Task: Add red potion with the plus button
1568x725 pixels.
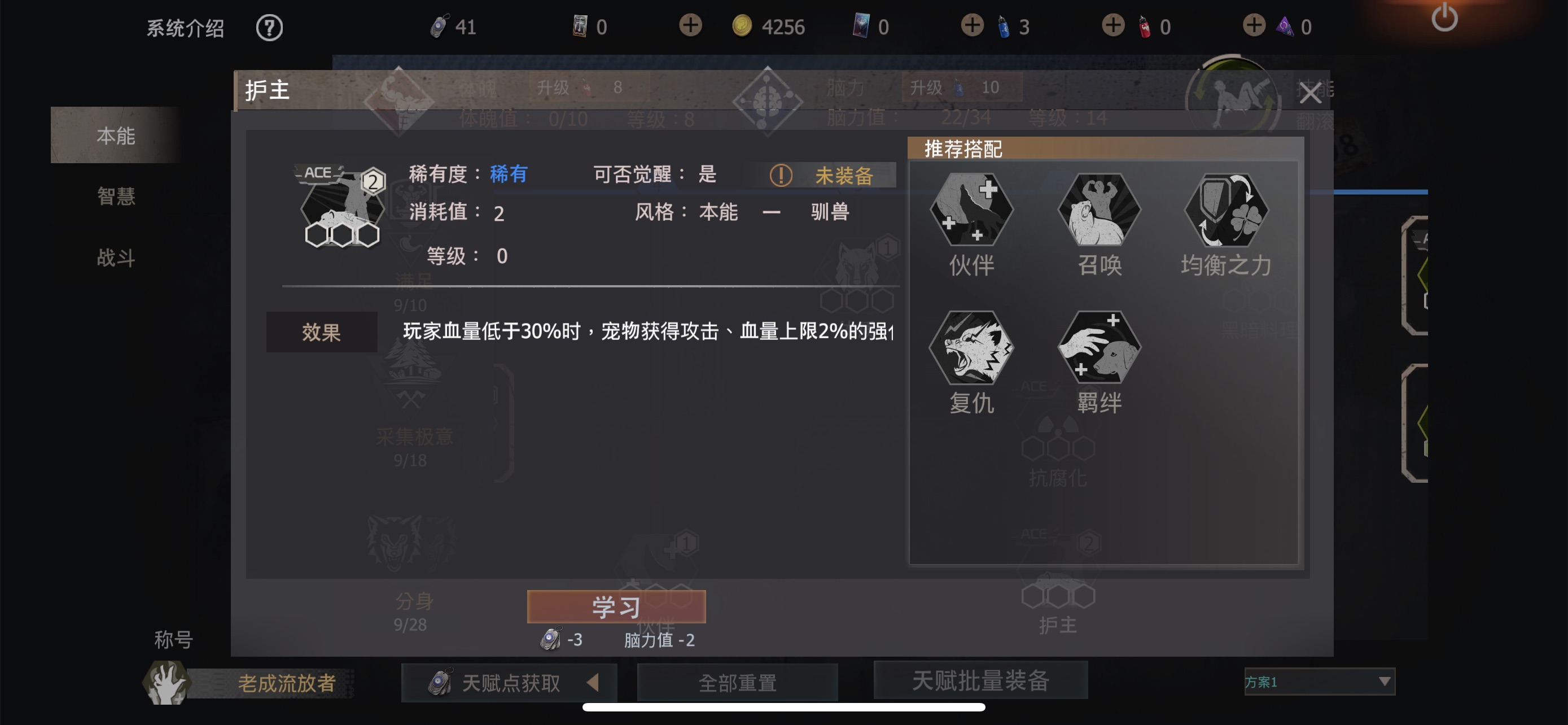Action: point(1113,25)
